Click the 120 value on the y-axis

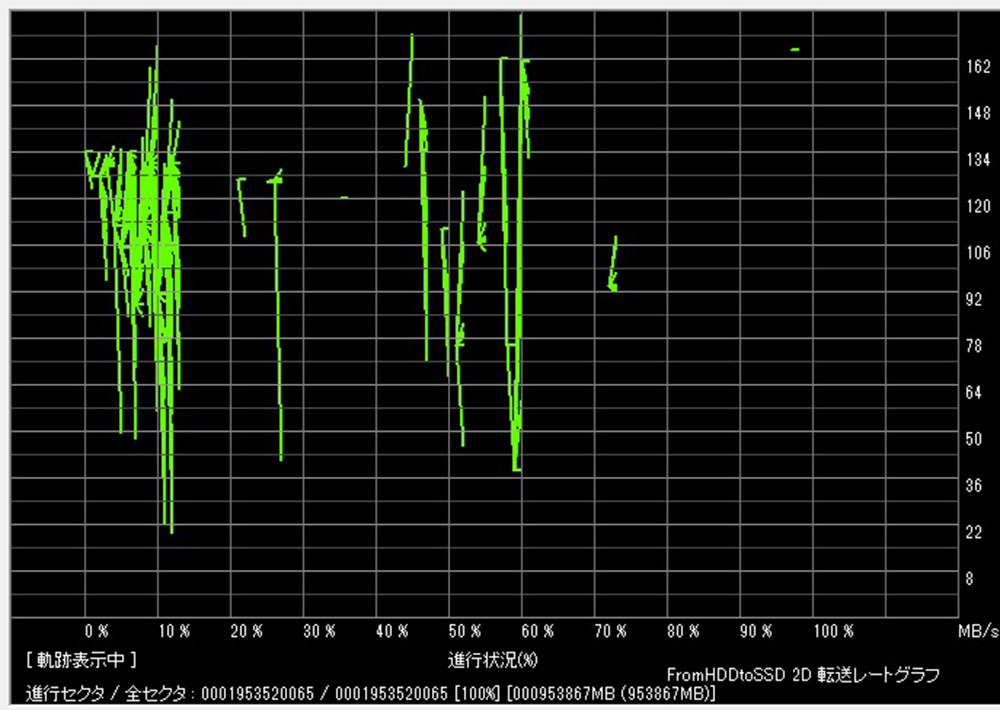coord(977,206)
